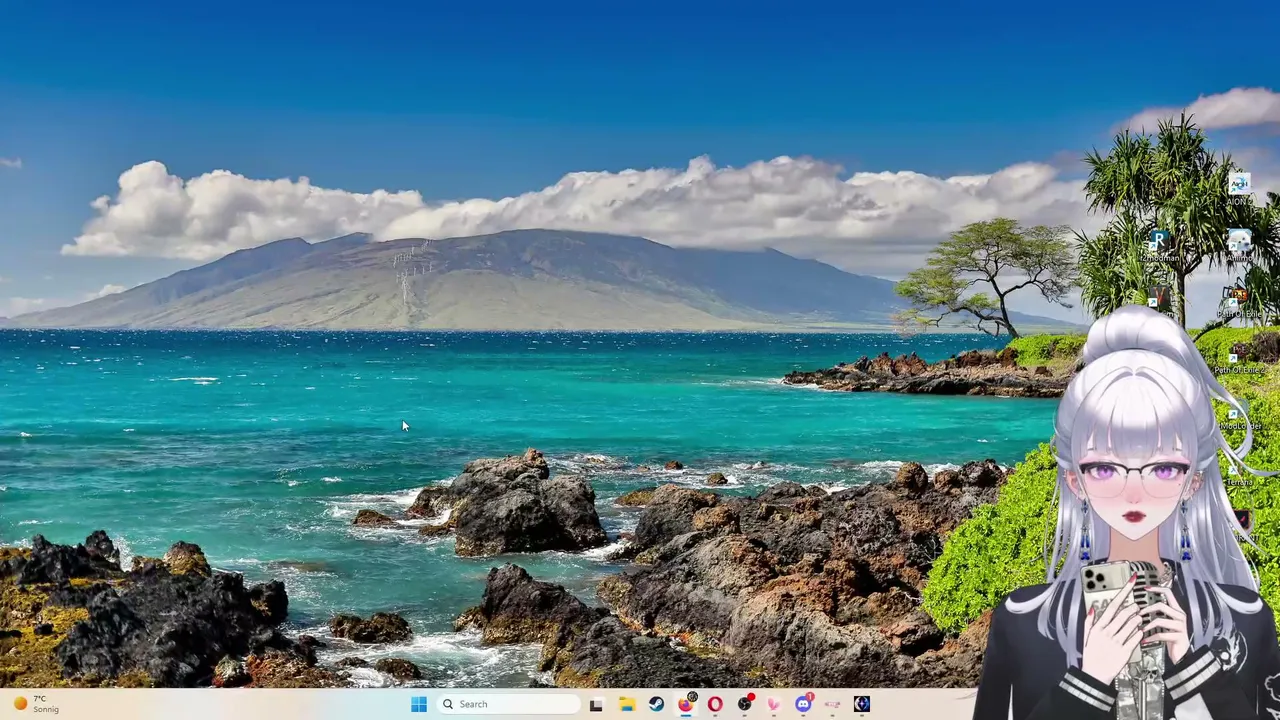Launch File Explorer from the taskbar

(x=626, y=704)
